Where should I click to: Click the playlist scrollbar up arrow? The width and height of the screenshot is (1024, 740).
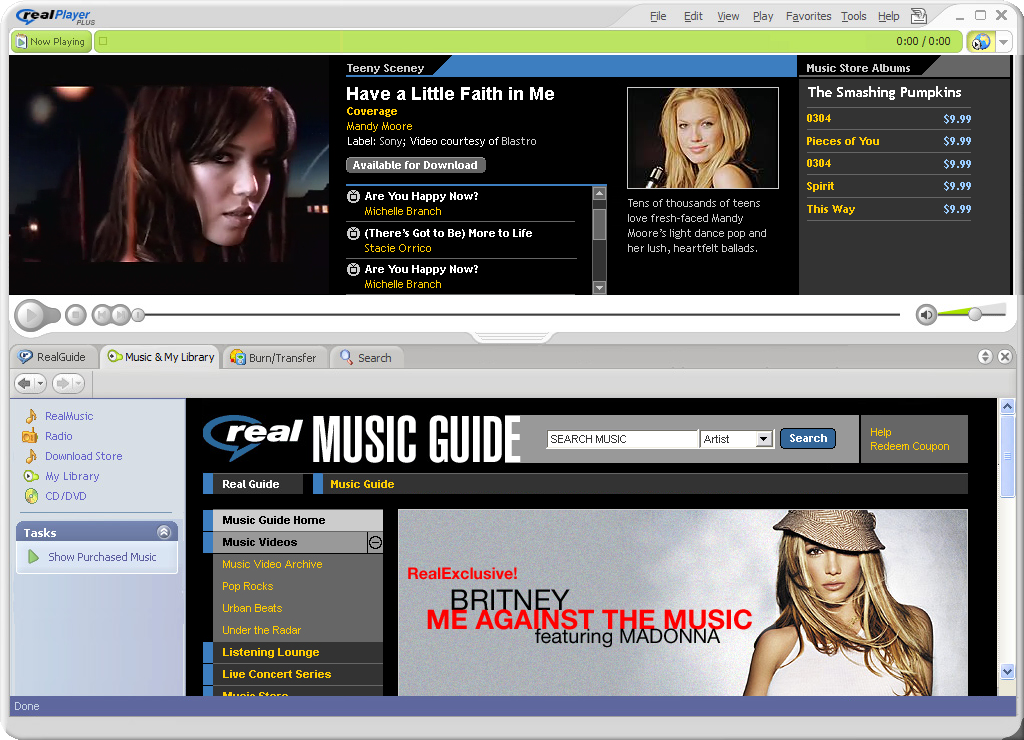pos(599,193)
